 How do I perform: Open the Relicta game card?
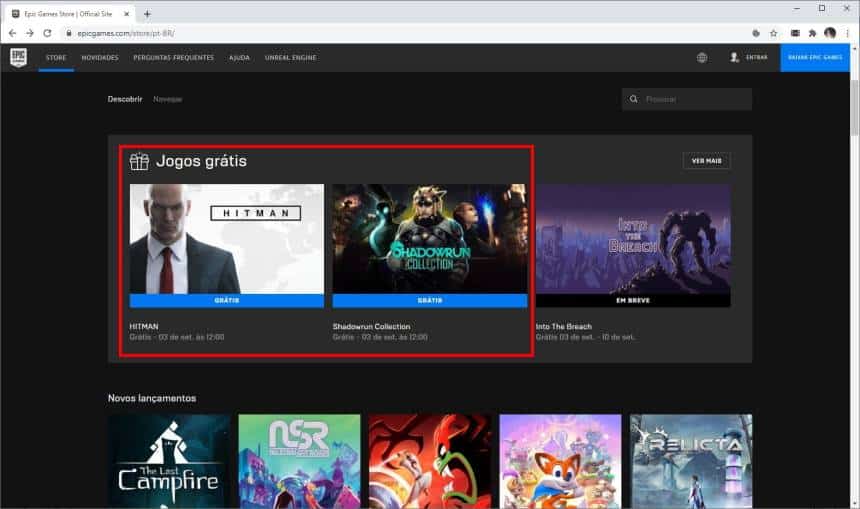pos(691,461)
